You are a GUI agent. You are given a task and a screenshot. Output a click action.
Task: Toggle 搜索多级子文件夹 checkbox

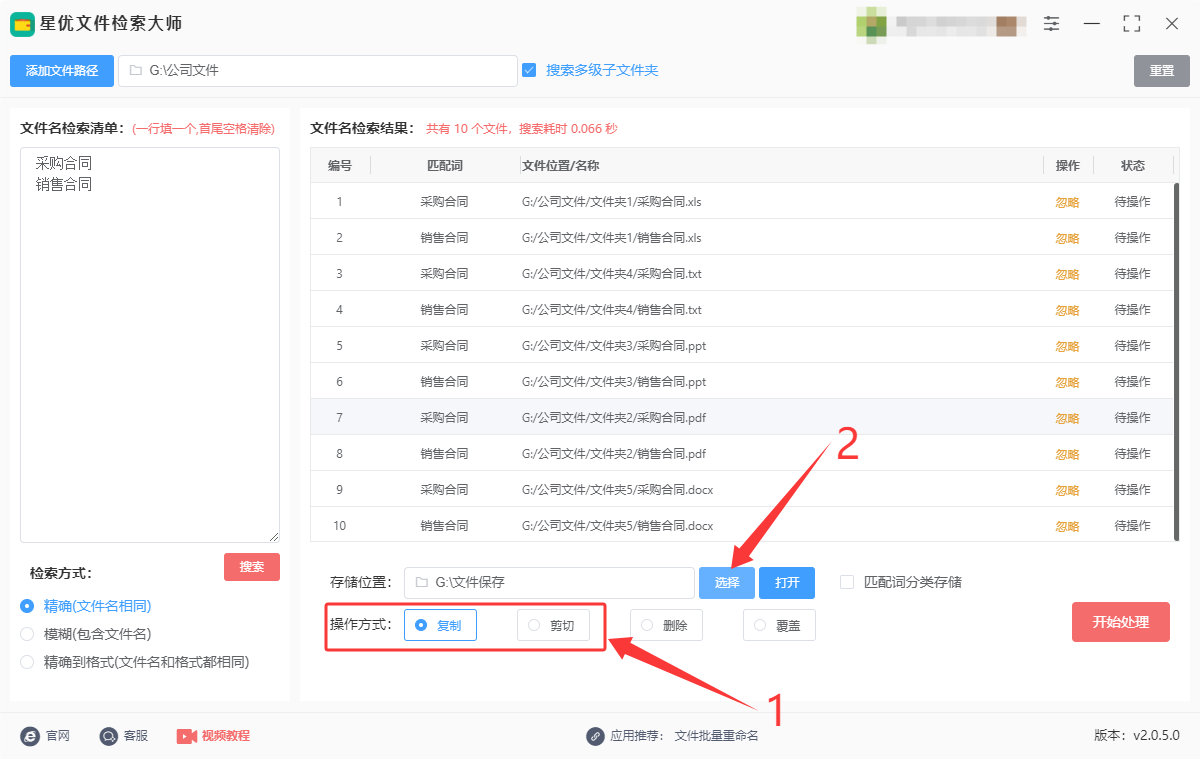(x=529, y=70)
